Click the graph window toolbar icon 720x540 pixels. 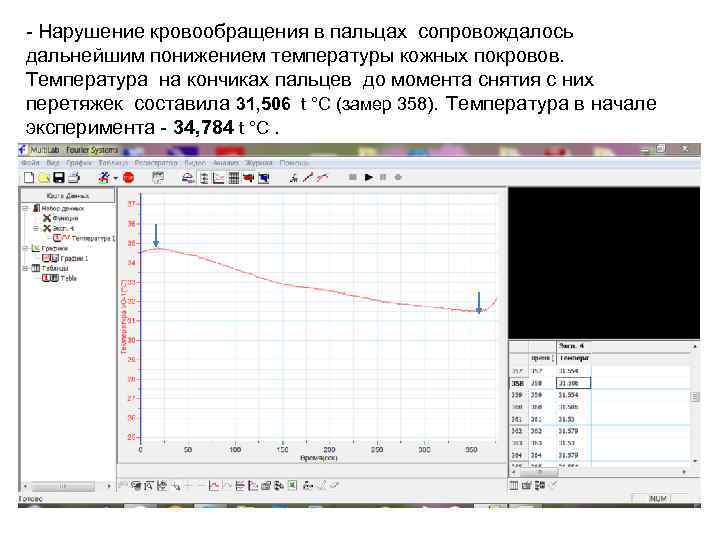(x=219, y=178)
